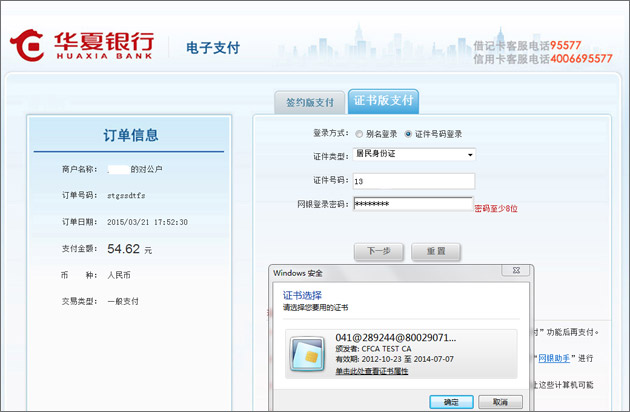Click the 重置 button

436,251
